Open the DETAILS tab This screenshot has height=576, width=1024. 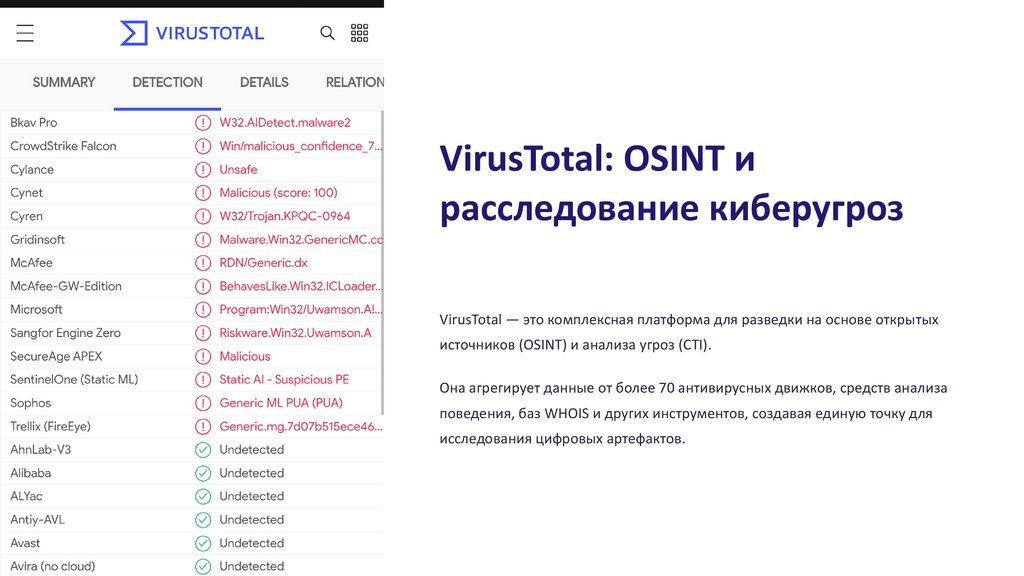point(264,82)
